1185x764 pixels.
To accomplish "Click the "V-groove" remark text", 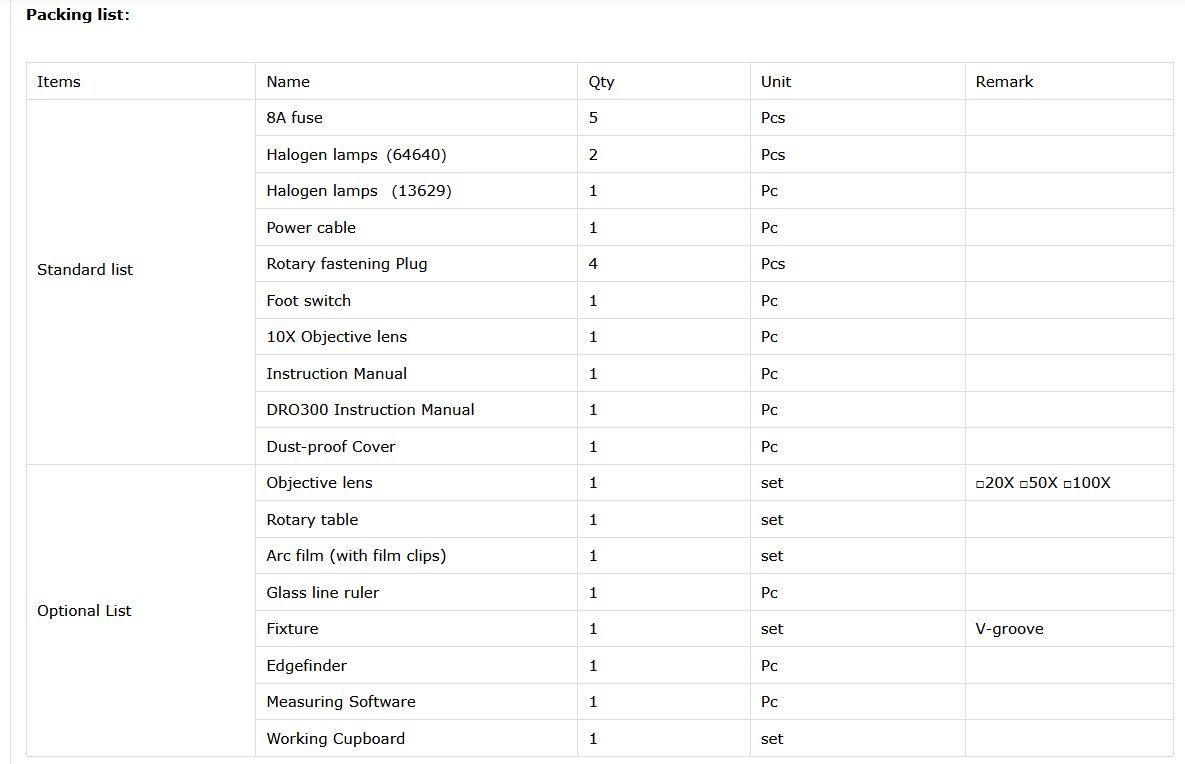I will 1009,630.
